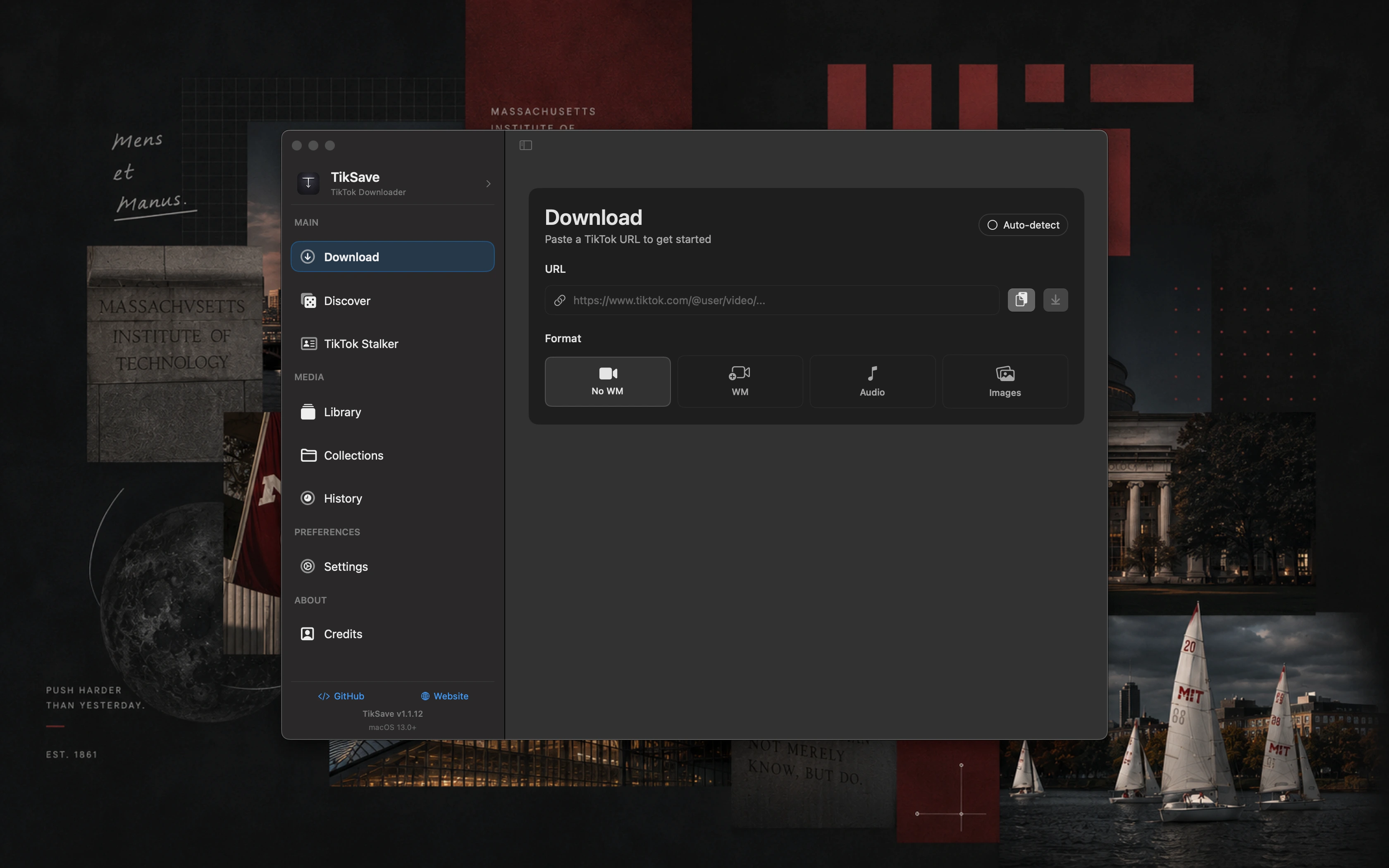
Task: Click the Format label
Action: [x=563, y=339]
